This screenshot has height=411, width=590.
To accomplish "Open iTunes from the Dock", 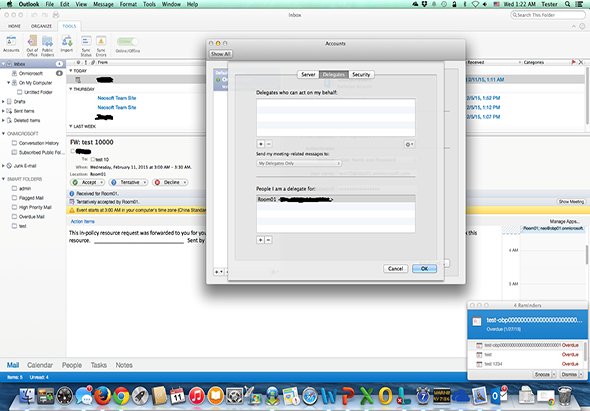I will tap(196, 396).
